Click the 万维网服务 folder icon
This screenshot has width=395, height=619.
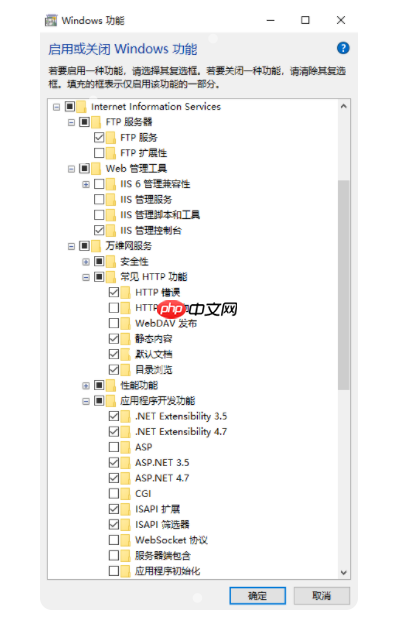pos(96,246)
